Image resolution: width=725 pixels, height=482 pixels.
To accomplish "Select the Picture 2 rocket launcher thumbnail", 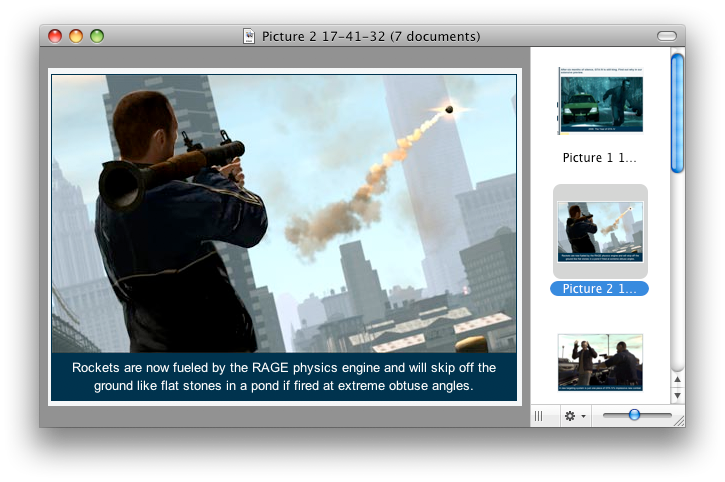I will [600, 232].
